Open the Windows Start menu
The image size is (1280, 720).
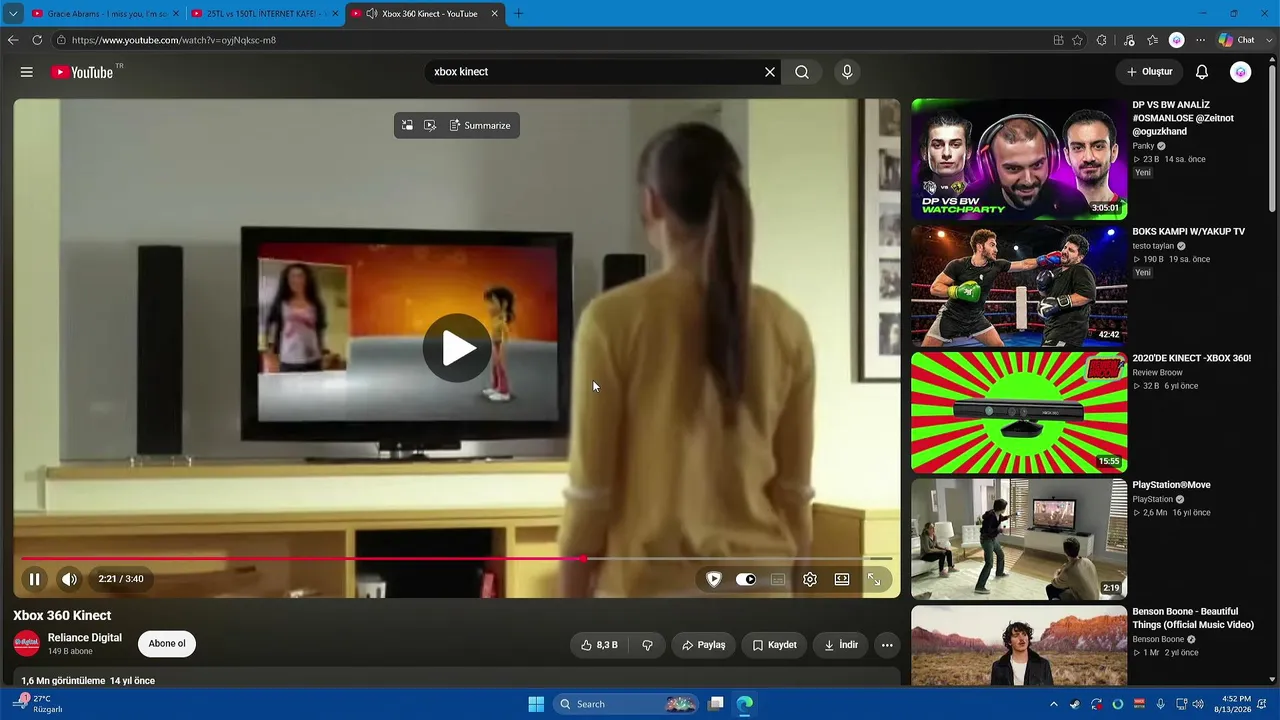(x=536, y=704)
